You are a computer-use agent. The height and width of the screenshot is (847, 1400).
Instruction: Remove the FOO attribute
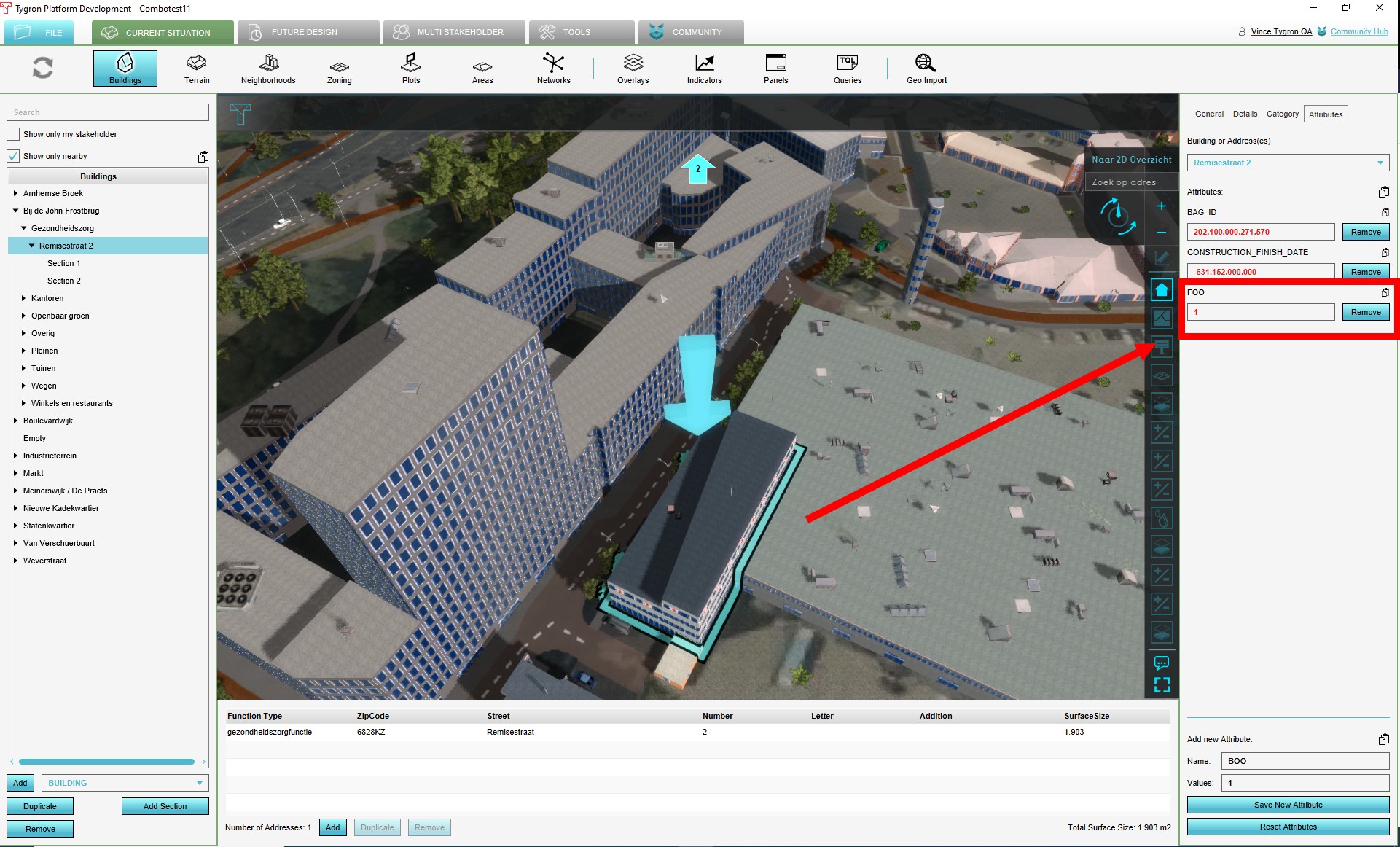(1365, 312)
